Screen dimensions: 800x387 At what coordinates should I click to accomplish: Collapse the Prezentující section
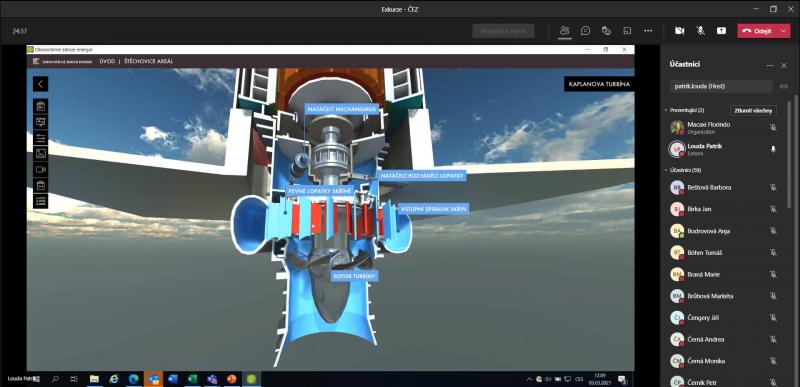665,110
